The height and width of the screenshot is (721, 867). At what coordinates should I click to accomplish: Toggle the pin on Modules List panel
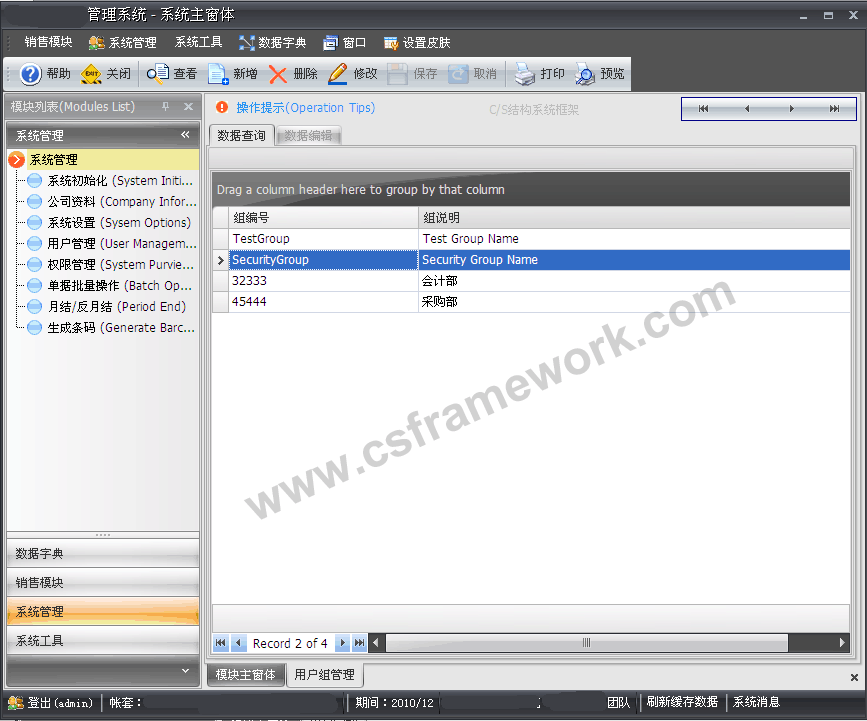tap(166, 107)
